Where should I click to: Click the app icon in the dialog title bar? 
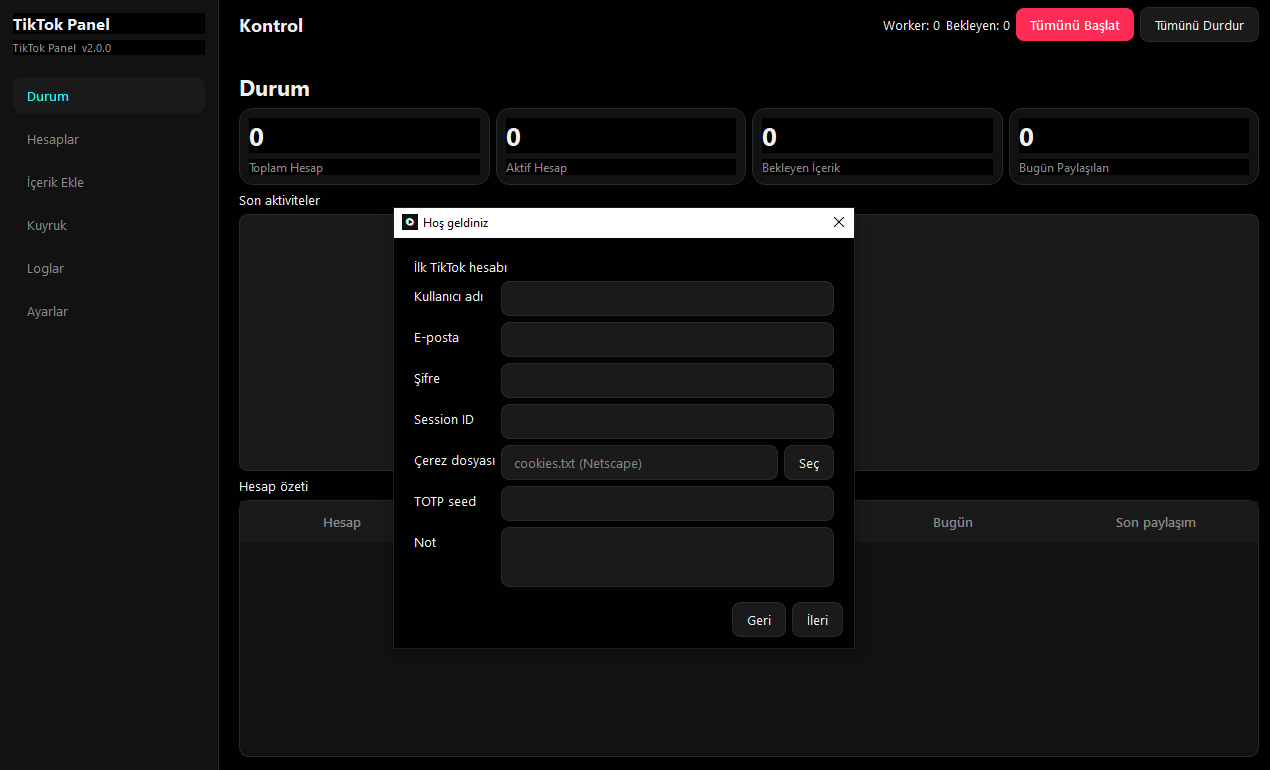(410, 222)
